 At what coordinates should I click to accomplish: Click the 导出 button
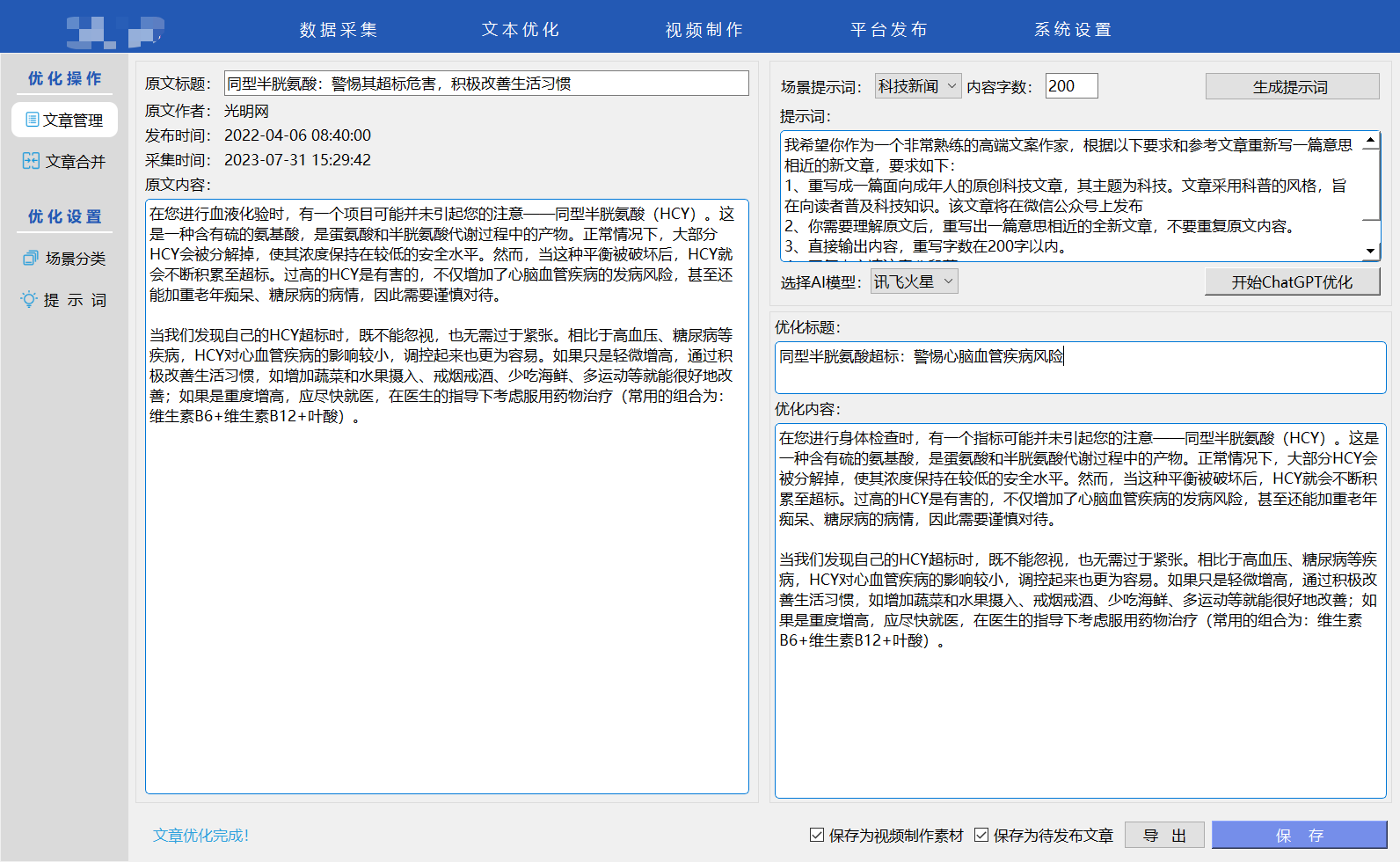tap(1165, 835)
